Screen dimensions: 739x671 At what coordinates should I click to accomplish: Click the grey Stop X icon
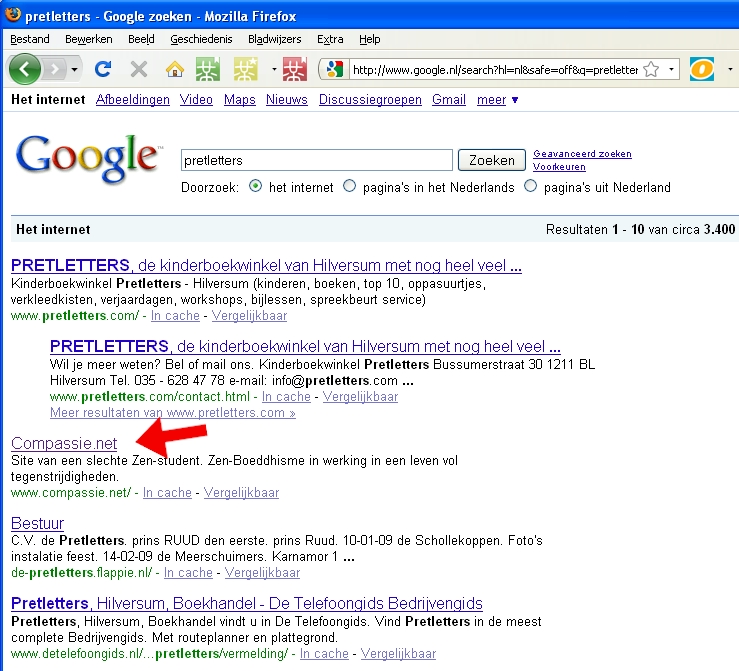139,70
